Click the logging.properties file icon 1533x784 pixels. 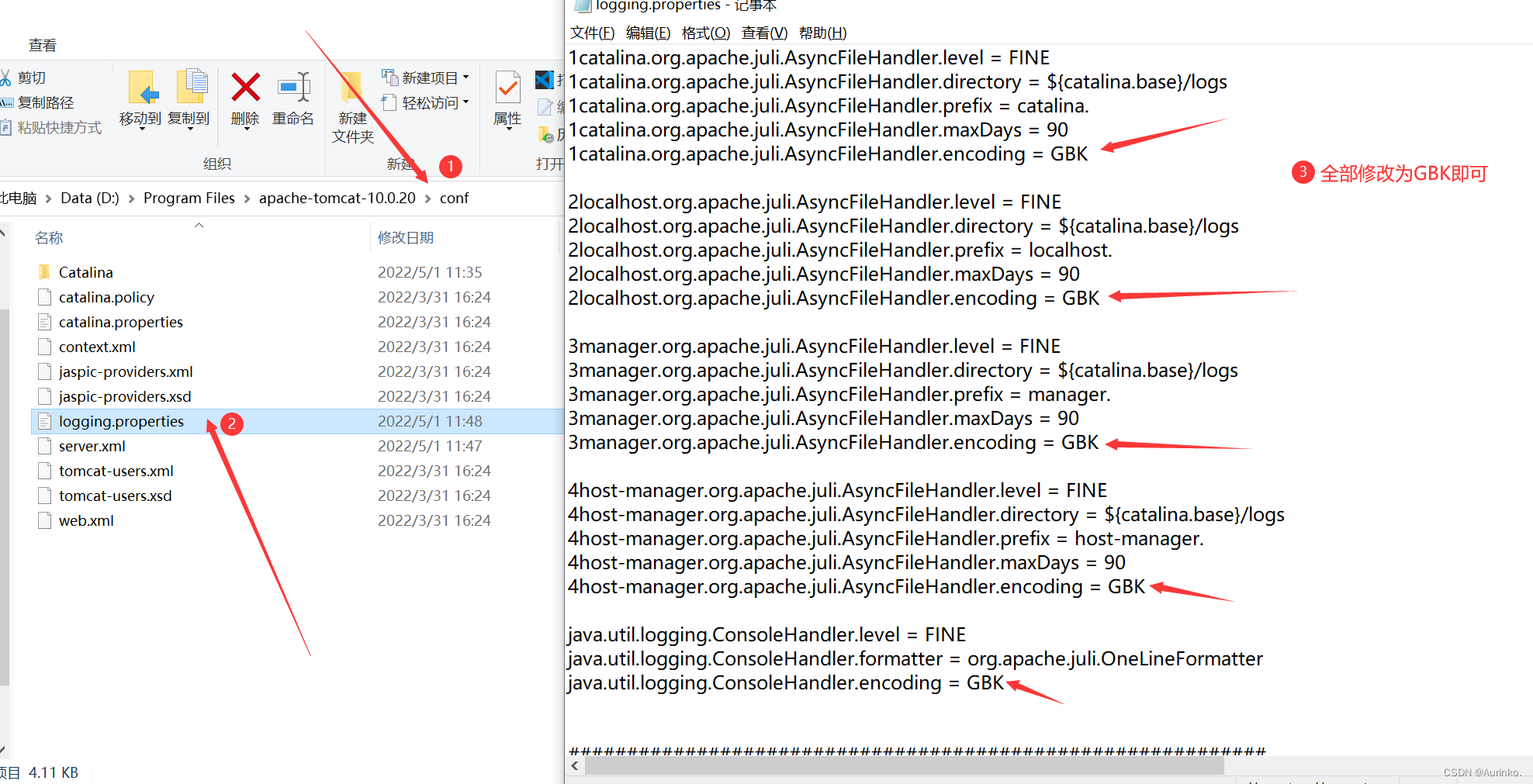coord(45,421)
